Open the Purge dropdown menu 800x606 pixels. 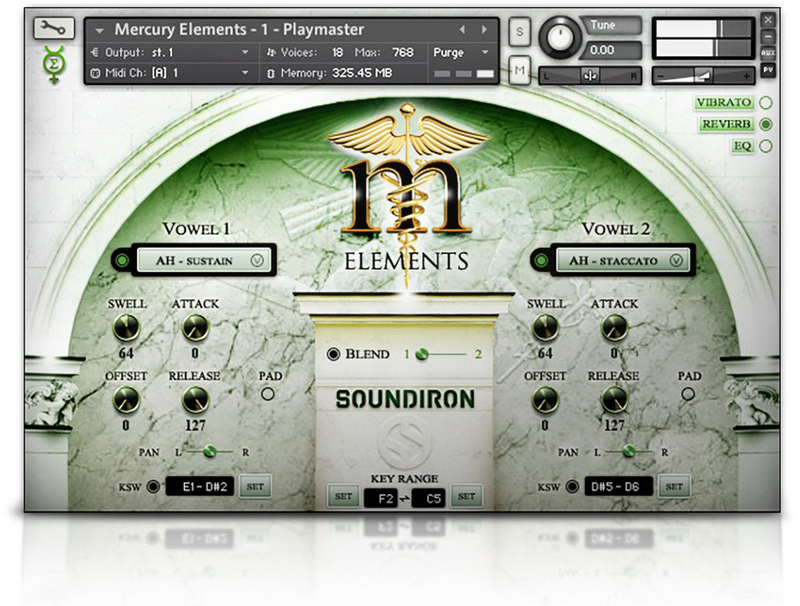(462, 53)
